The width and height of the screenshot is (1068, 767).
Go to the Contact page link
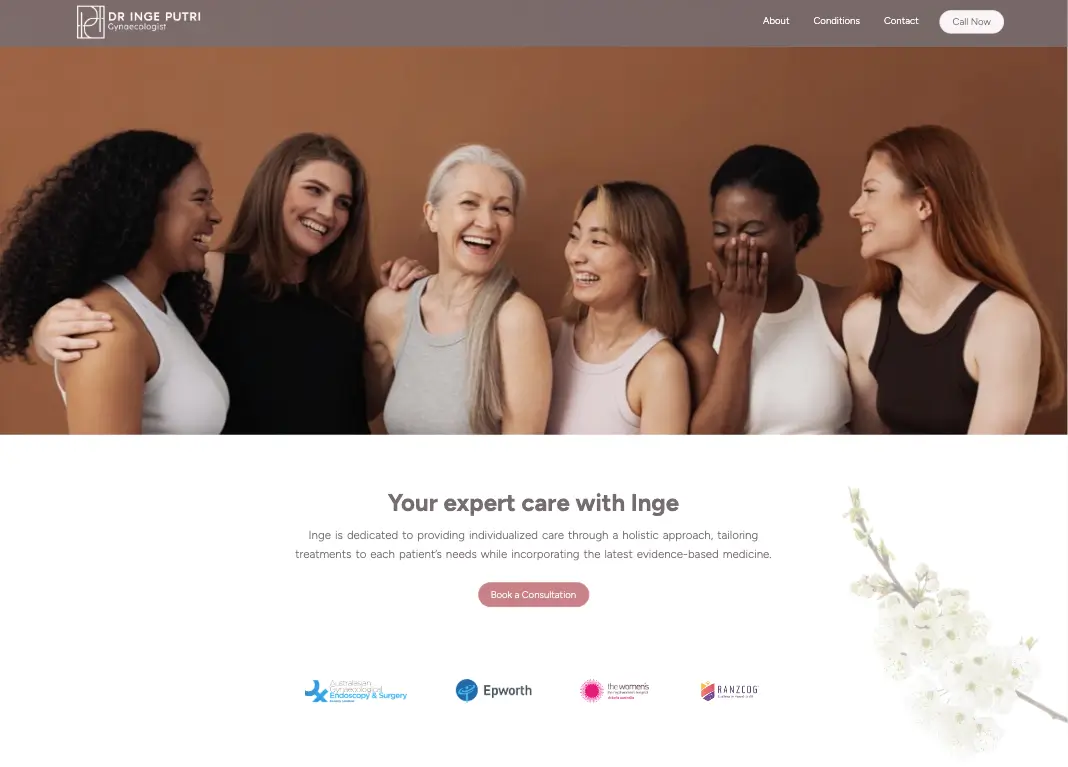click(x=901, y=21)
